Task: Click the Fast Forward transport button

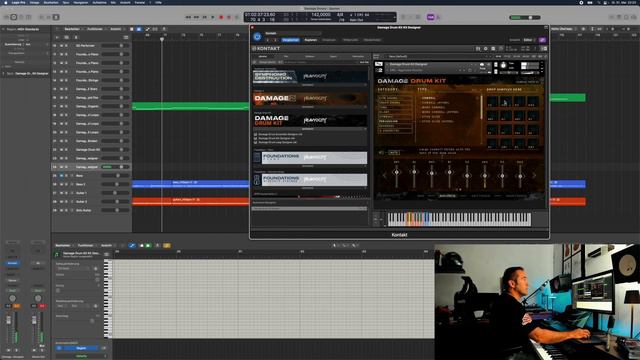Action: [x=196, y=17]
